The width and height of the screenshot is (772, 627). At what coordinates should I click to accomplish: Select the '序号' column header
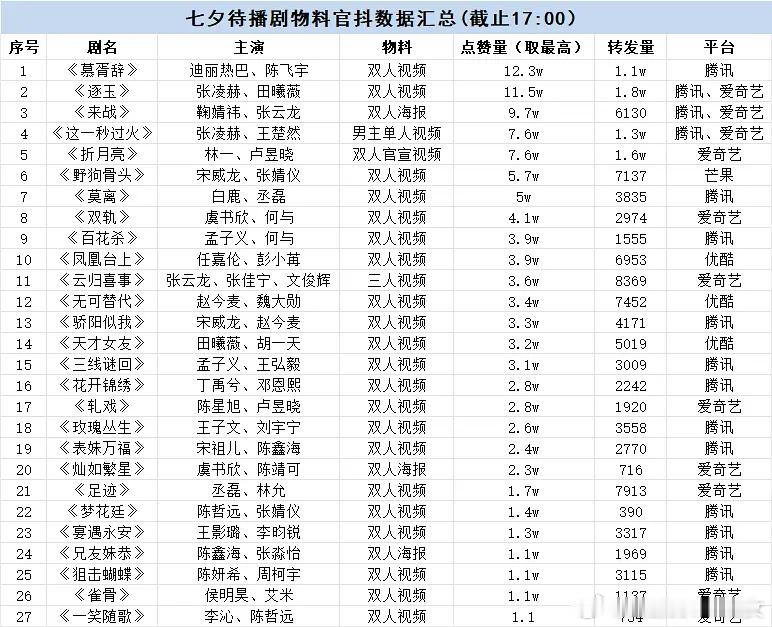pos(24,48)
